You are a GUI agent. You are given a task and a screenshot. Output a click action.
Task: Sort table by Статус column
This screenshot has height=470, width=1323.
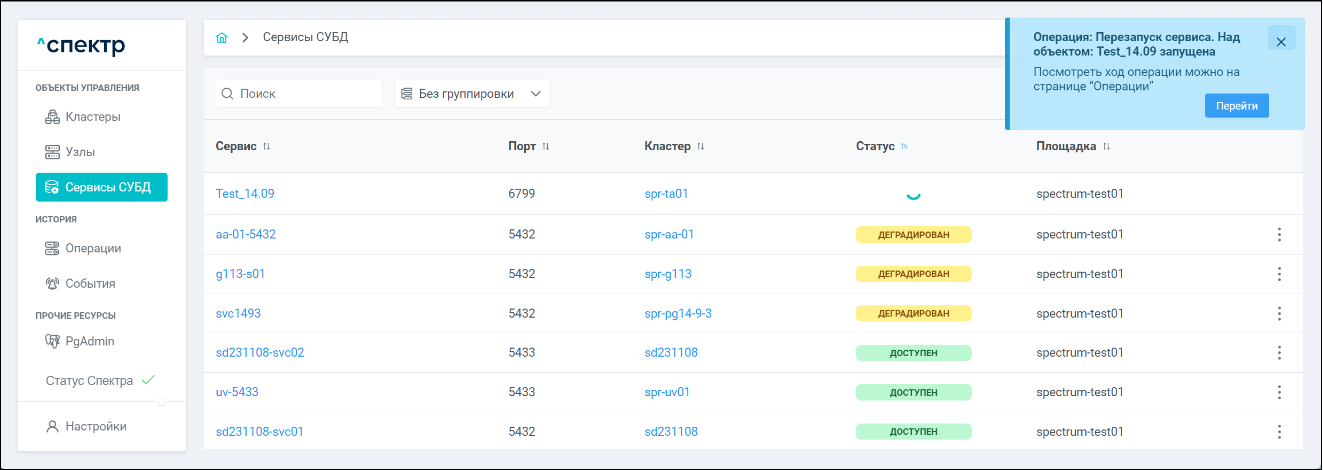(x=904, y=147)
